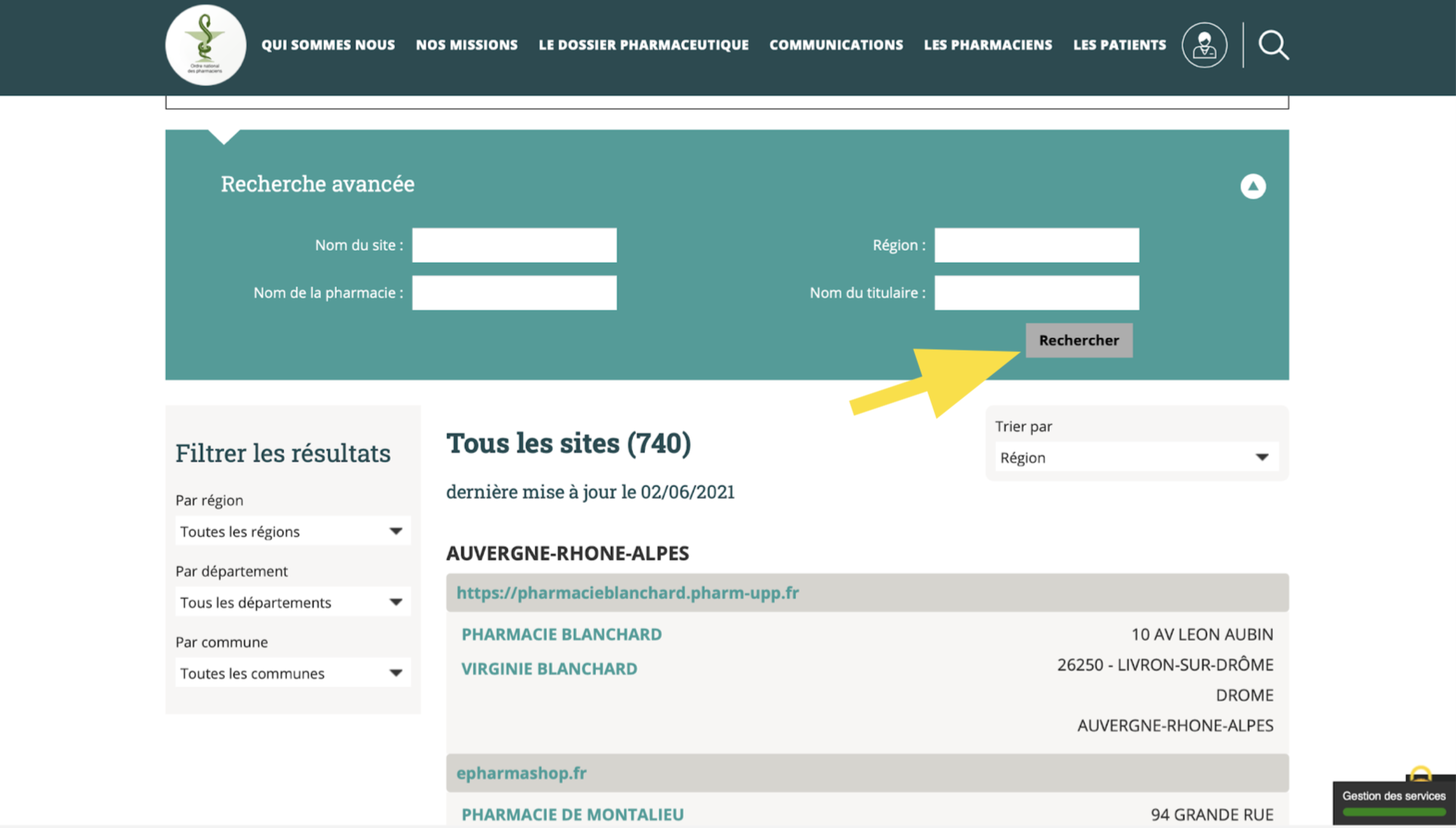Focus the Nom du site field
Screen dimensions: 1456x828
(x=514, y=245)
